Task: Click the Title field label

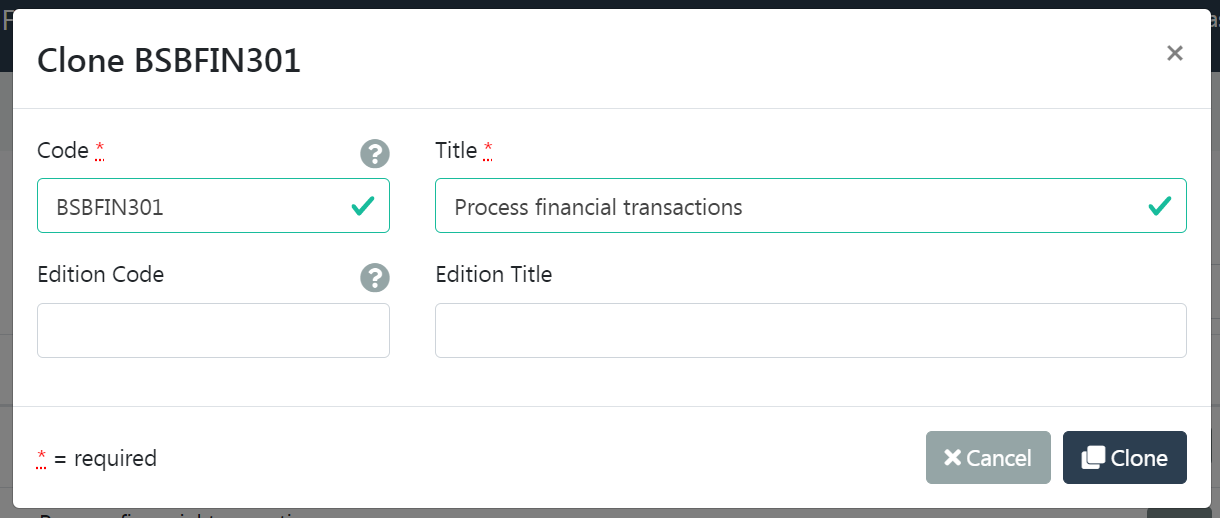Action: [x=456, y=150]
